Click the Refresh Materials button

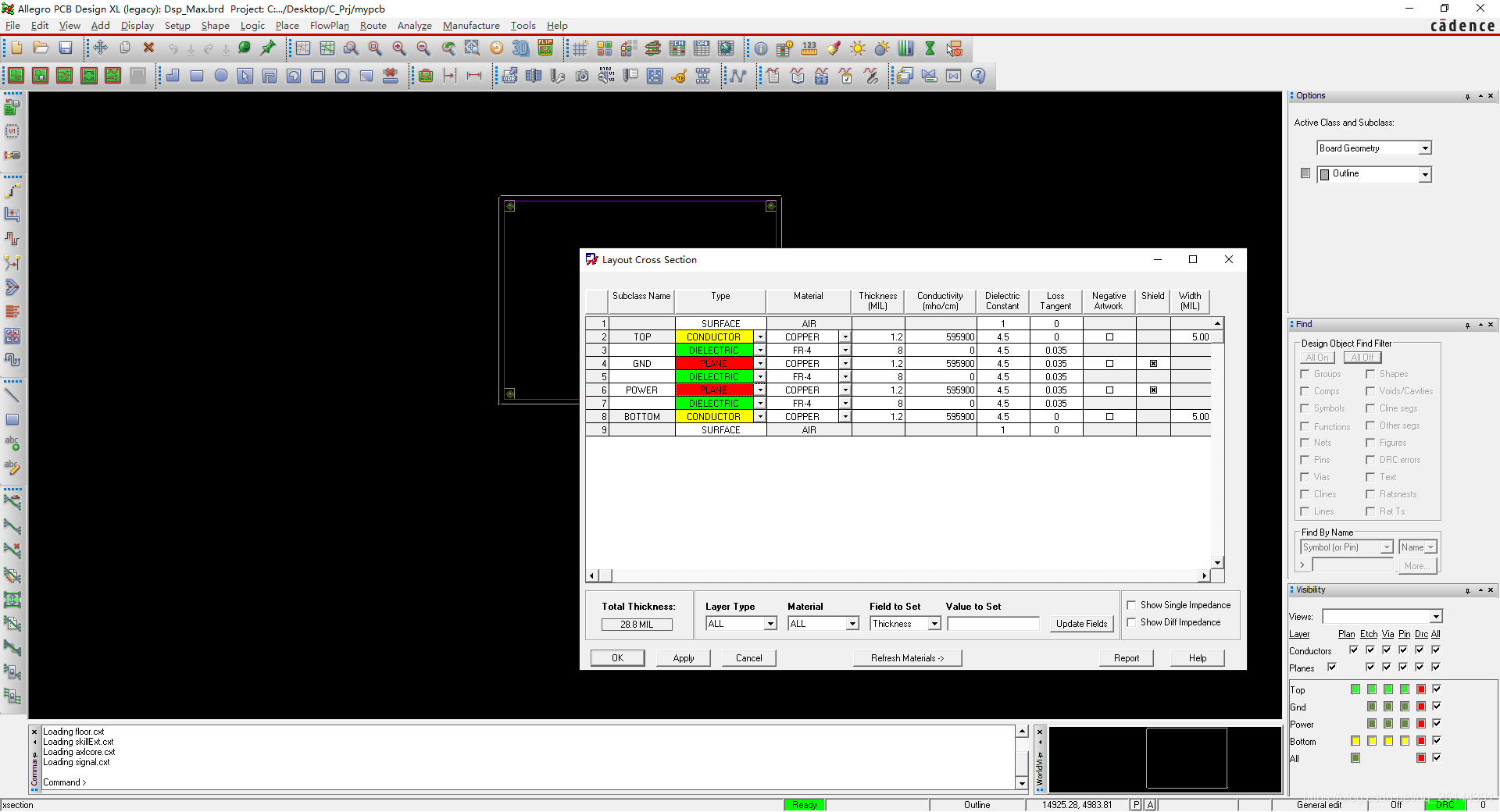coord(907,657)
